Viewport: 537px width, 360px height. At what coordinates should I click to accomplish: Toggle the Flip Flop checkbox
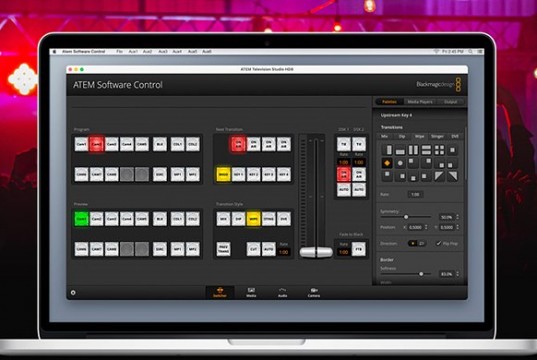pyautogui.click(x=438, y=243)
